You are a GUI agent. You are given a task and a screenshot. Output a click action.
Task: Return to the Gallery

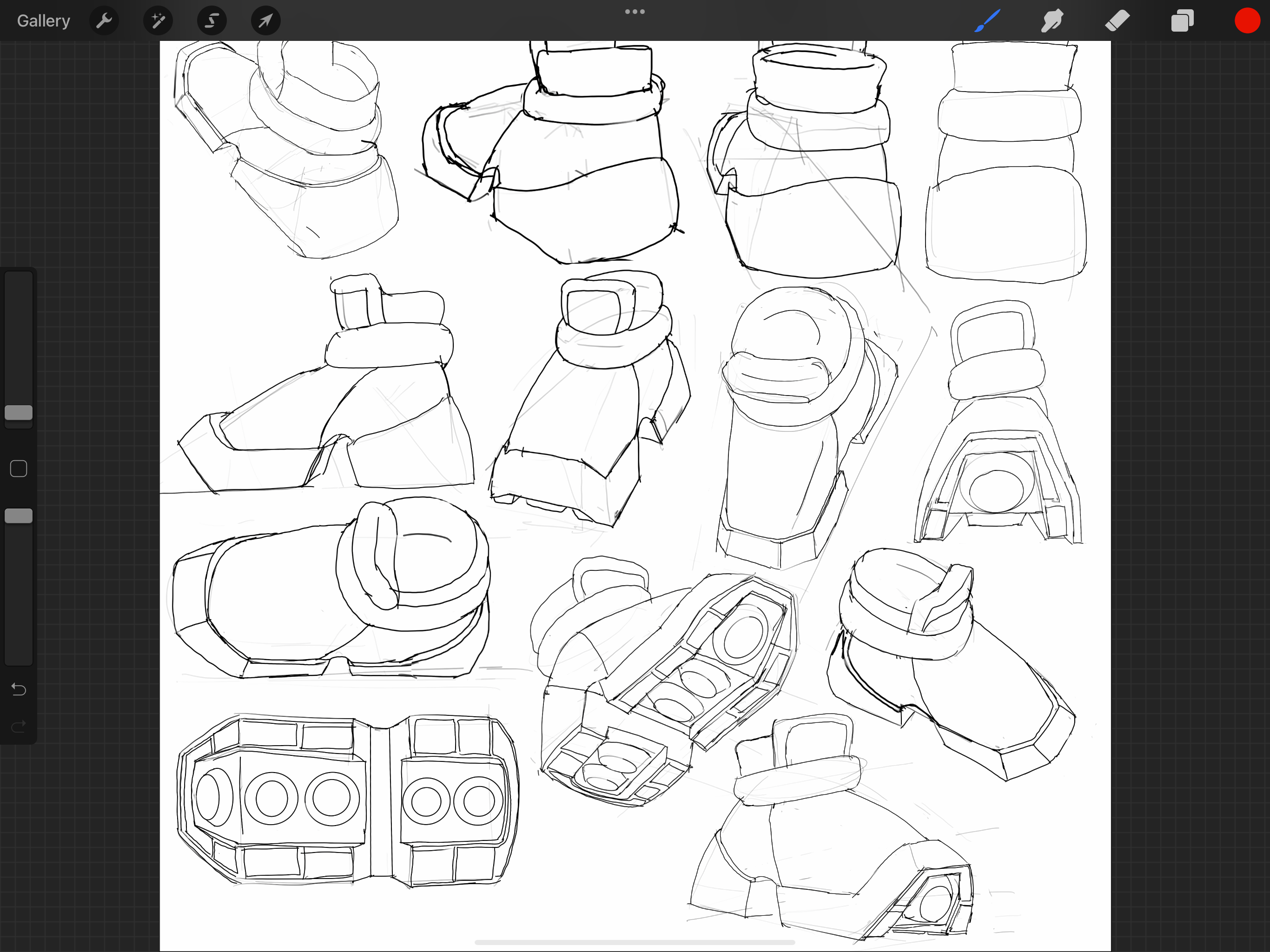[43, 20]
